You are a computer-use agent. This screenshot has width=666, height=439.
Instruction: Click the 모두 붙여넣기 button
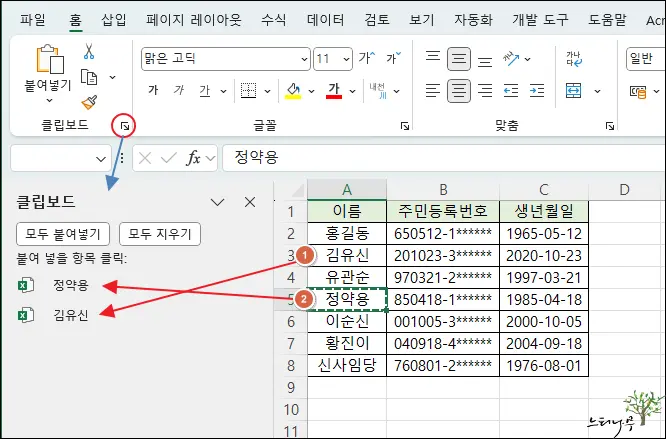point(63,234)
